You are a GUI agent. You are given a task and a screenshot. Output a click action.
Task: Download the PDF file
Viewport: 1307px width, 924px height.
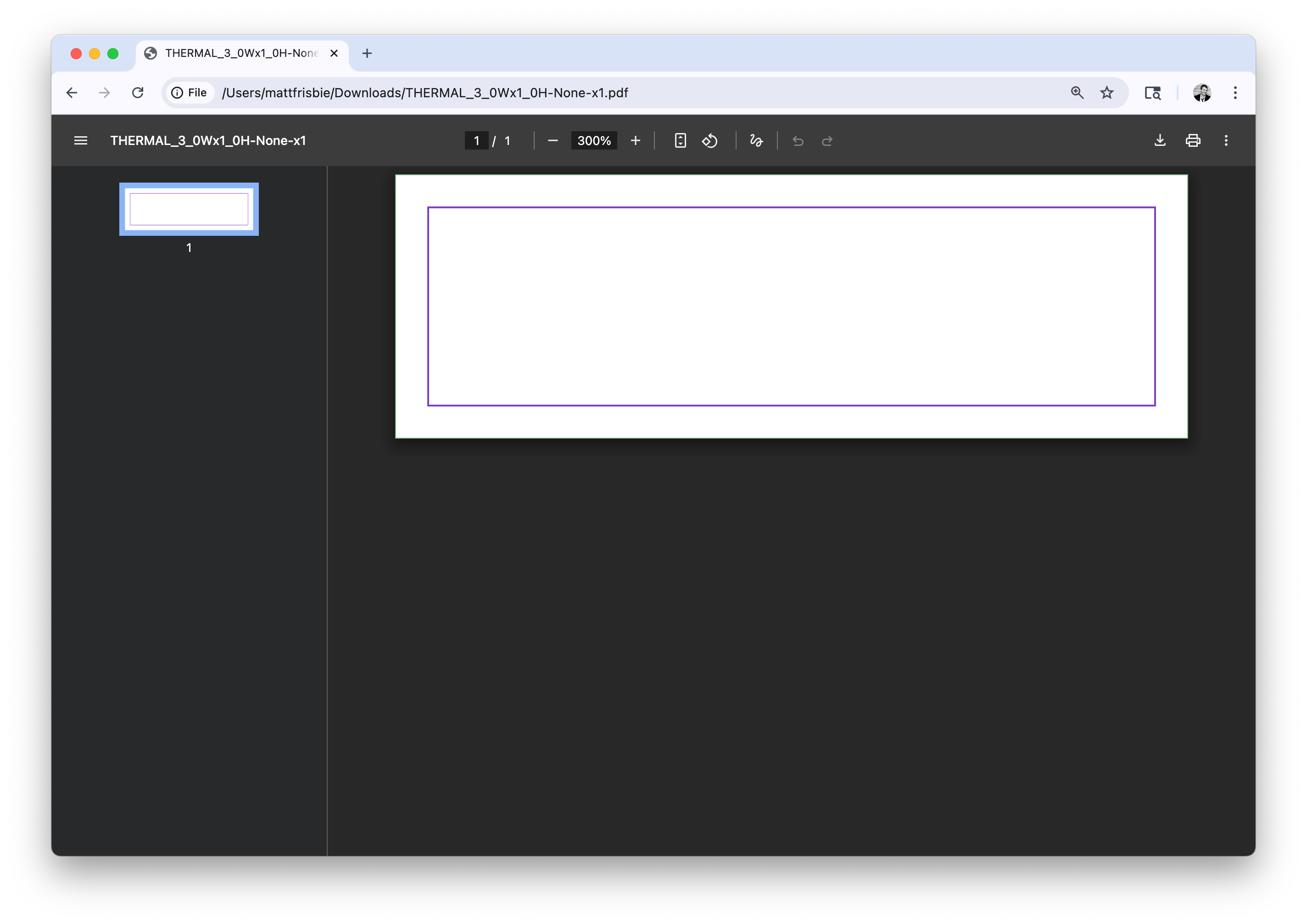click(x=1160, y=140)
